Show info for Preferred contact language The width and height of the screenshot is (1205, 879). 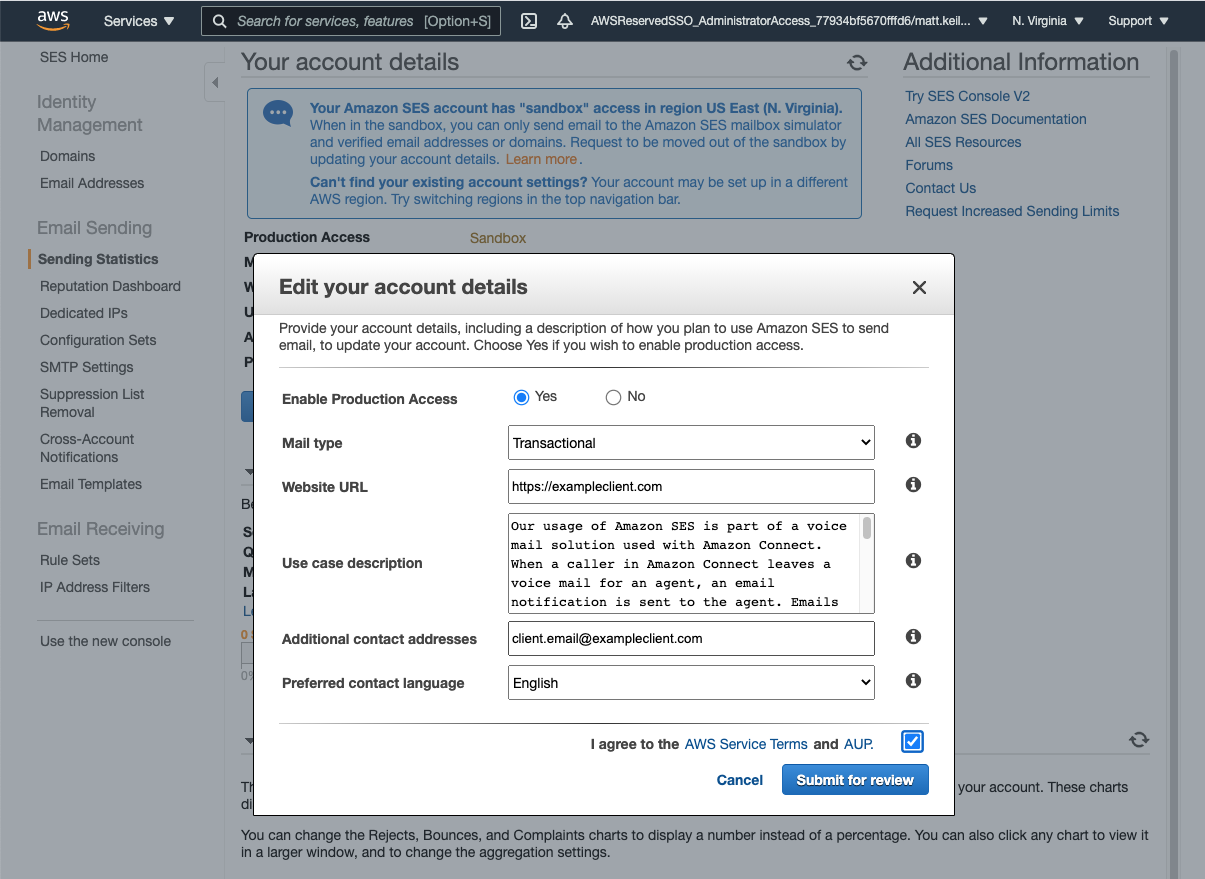pyautogui.click(x=913, y=681)
